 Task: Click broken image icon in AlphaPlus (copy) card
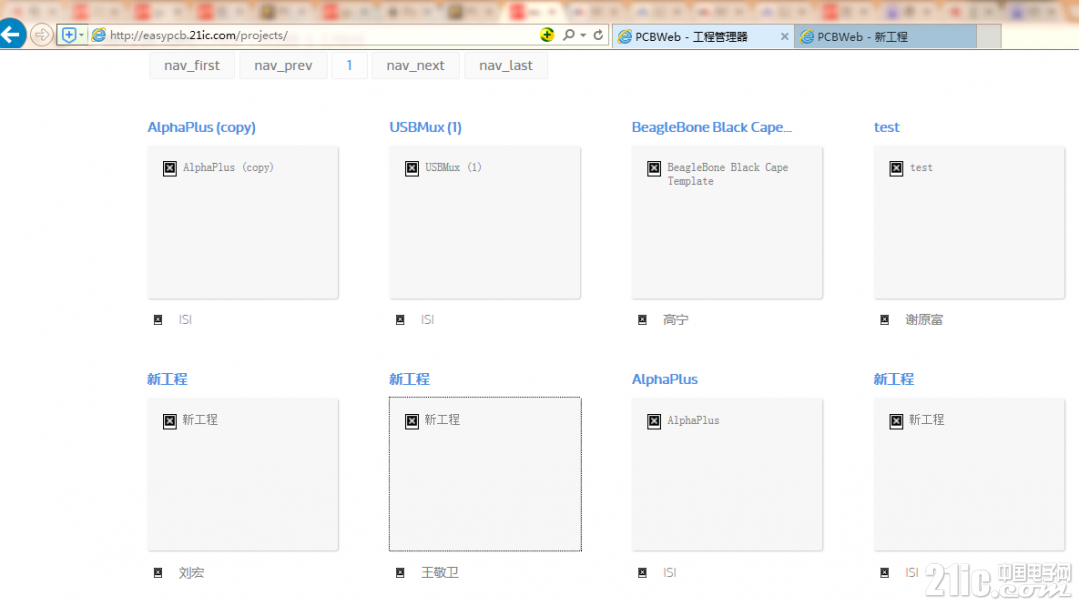click(x=170, y=169)
